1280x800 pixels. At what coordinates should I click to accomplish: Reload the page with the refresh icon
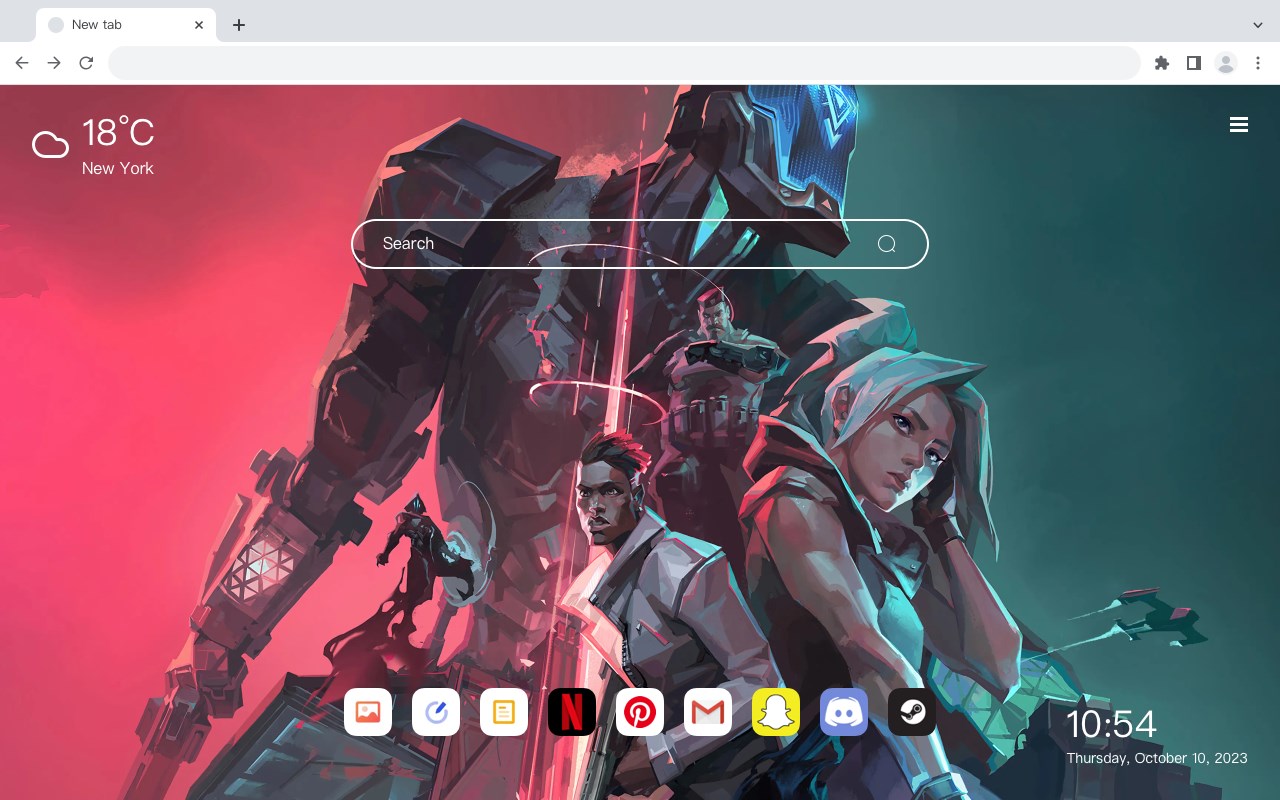[86, 63]
